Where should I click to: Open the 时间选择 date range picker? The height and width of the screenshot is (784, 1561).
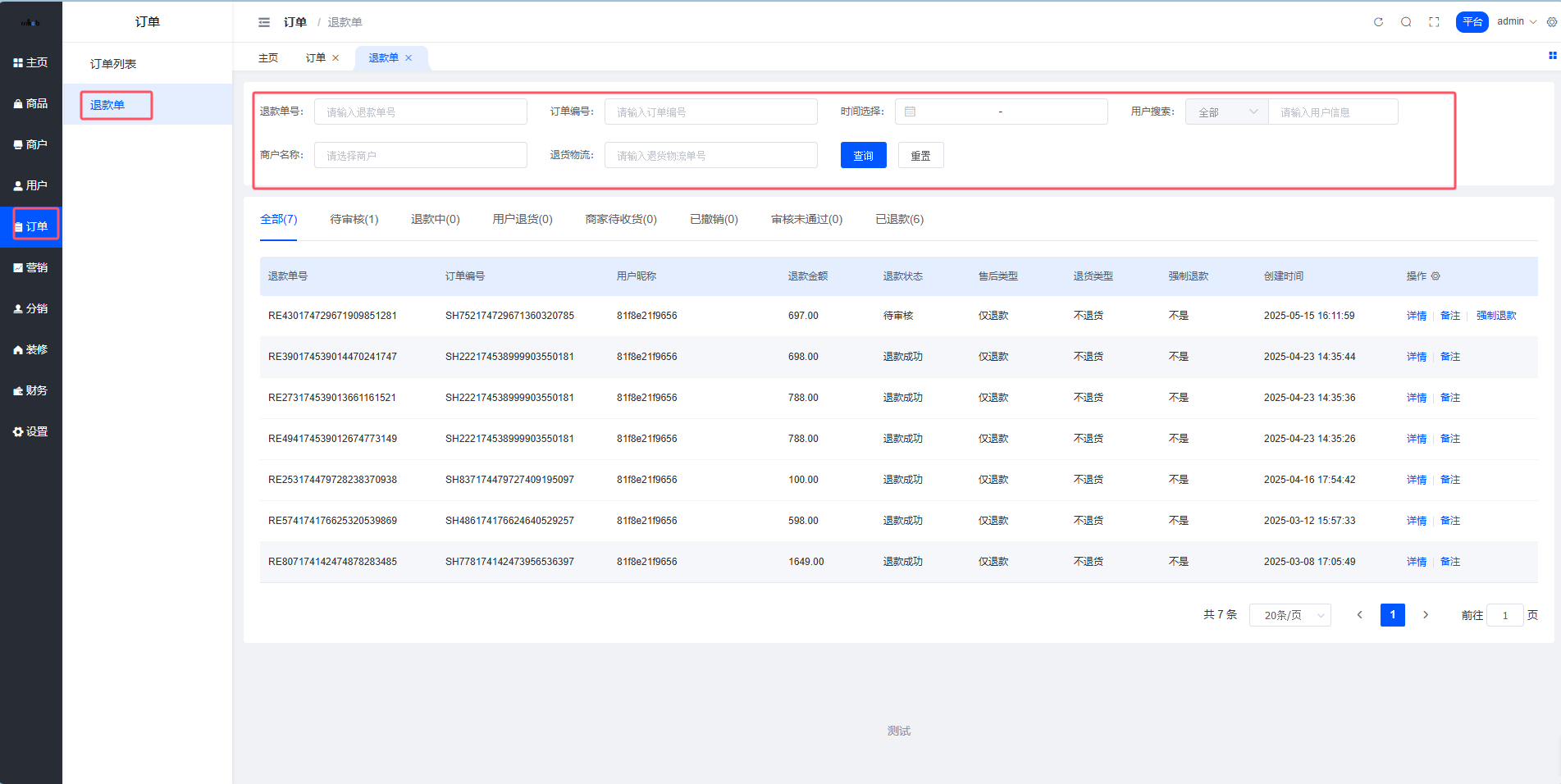coord(1001,112)
